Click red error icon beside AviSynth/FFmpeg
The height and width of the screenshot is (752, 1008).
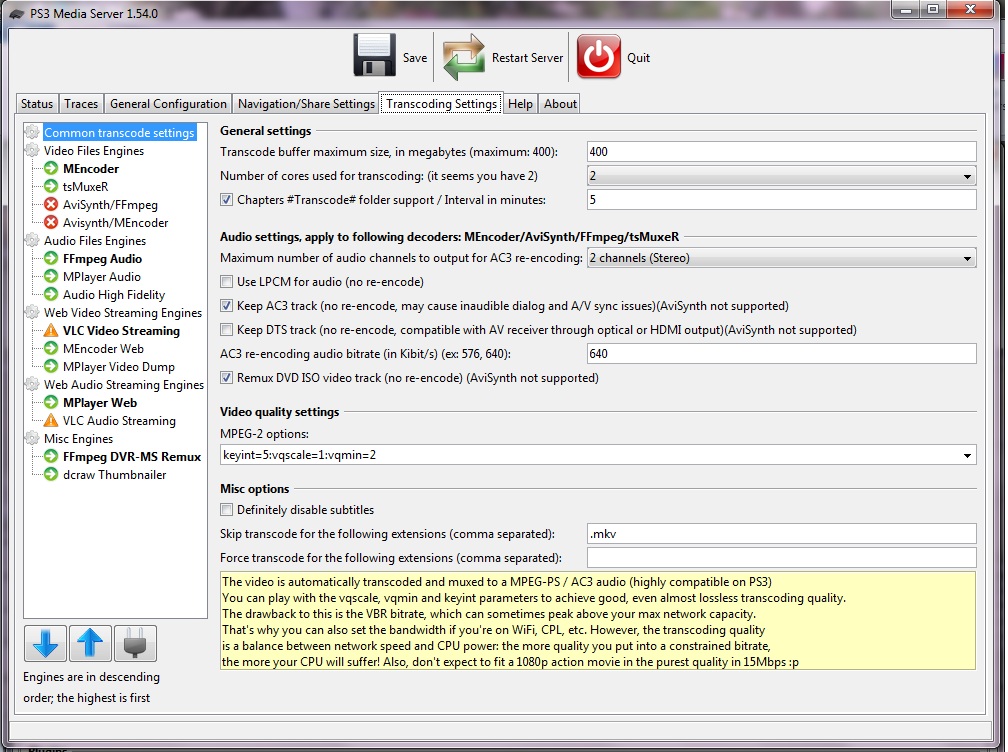[x=51, y=204]
